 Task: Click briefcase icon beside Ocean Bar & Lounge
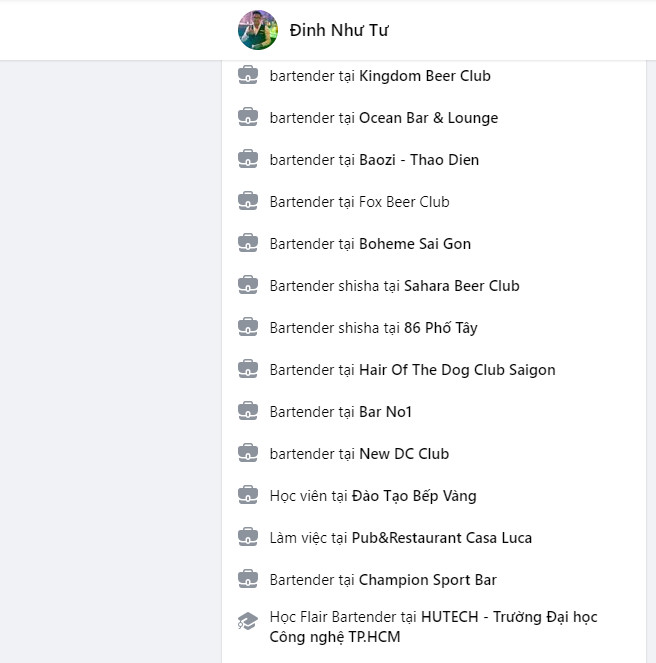[248, 117]
